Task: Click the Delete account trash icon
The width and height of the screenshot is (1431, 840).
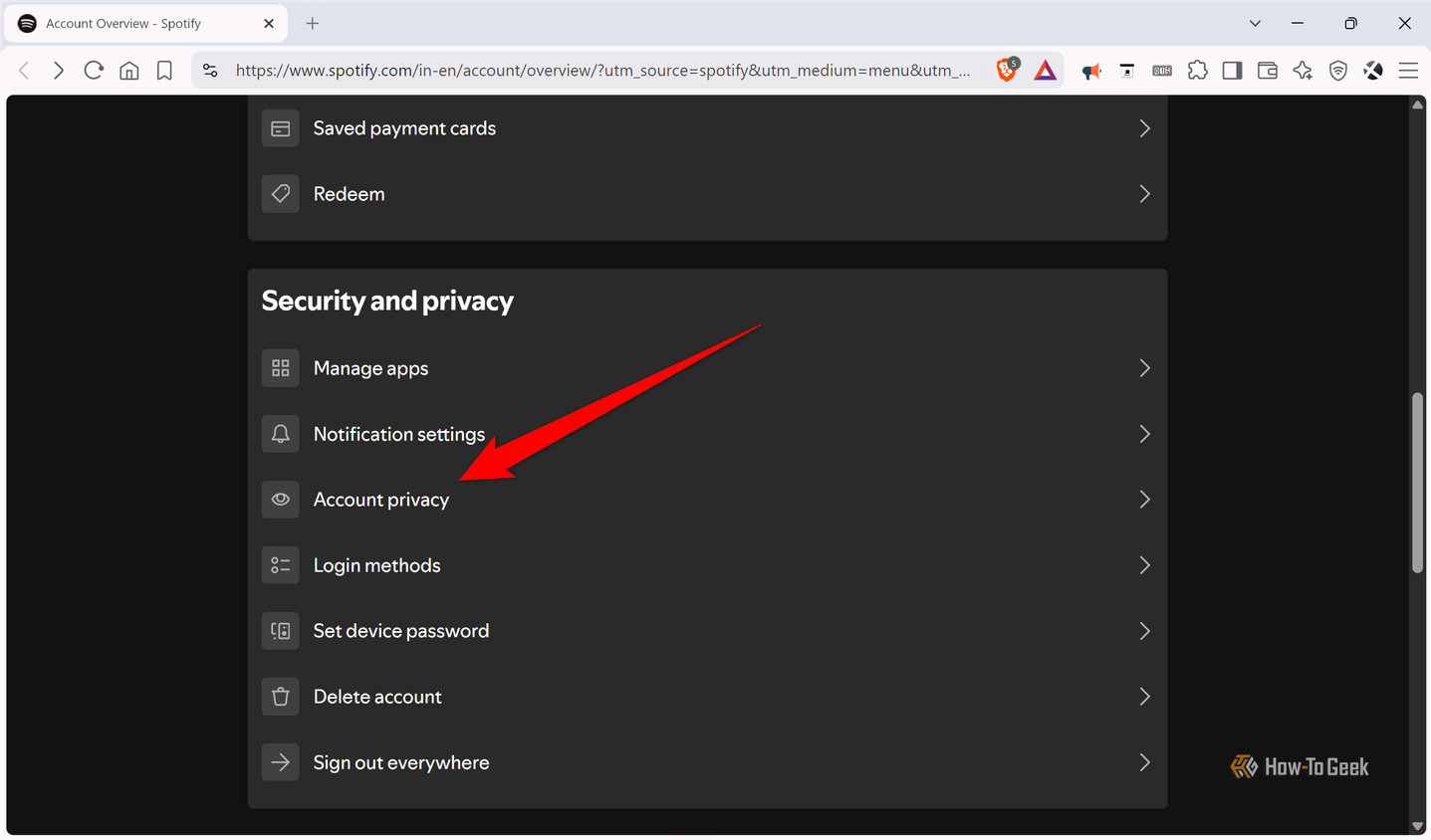Action: (x=281, y=697)
